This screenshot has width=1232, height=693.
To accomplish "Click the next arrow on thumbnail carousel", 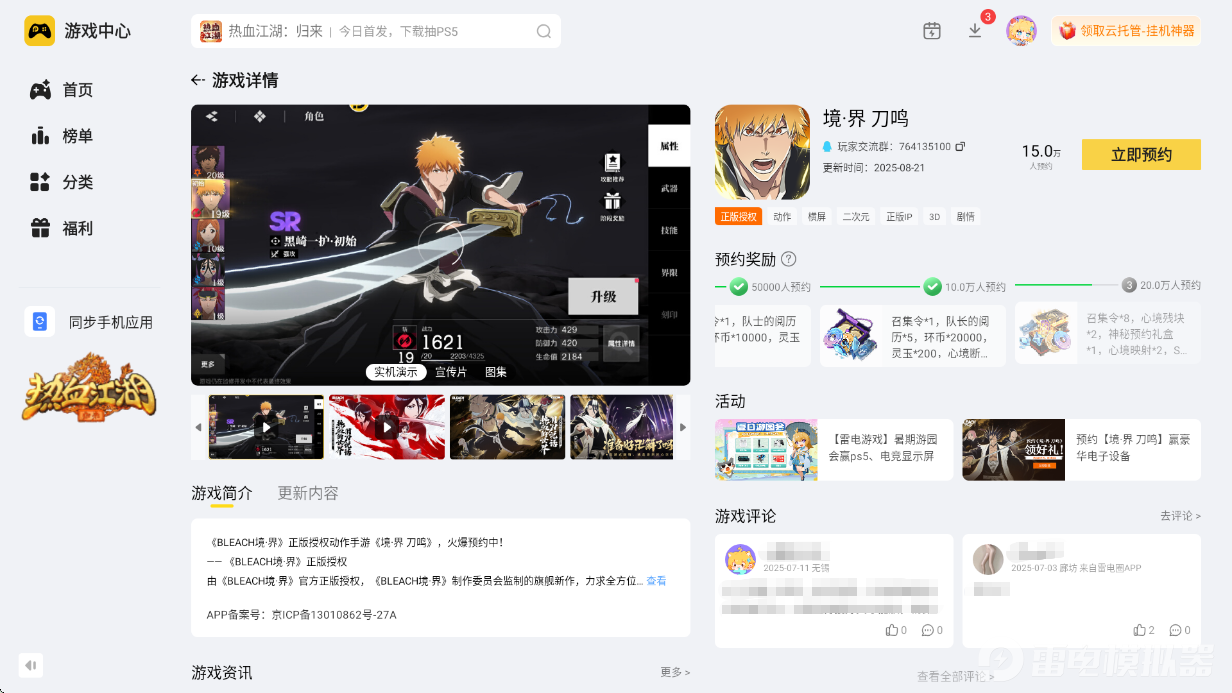I will click(681, 427).
